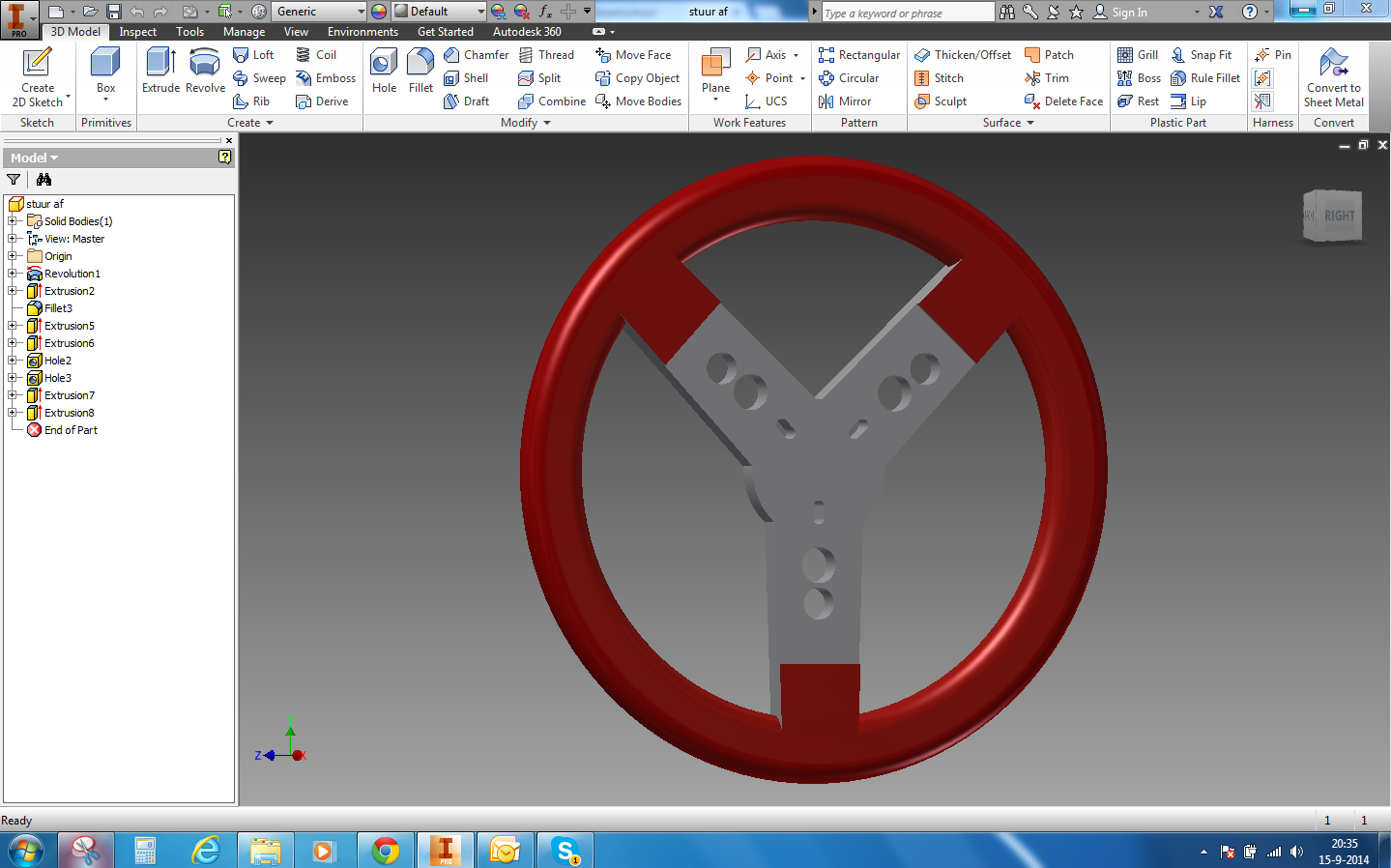Viewport: 1391px width, 868px height.
Task: Open the browser Find binoculars icon
Action: click(43, 180)
